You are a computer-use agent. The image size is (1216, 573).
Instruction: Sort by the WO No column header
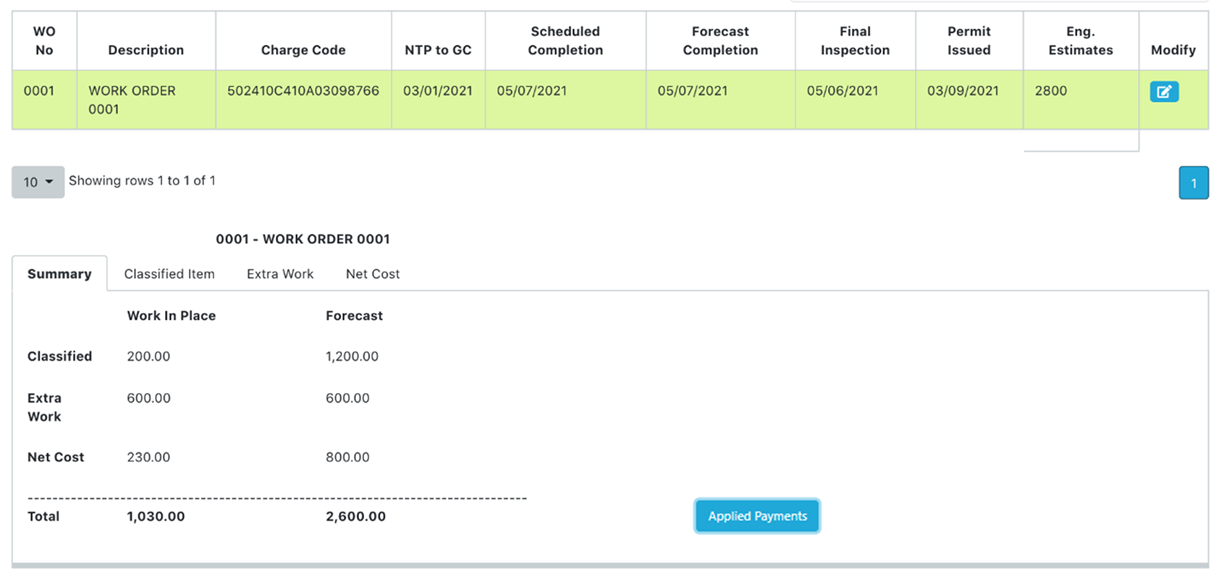coord(44,41)
